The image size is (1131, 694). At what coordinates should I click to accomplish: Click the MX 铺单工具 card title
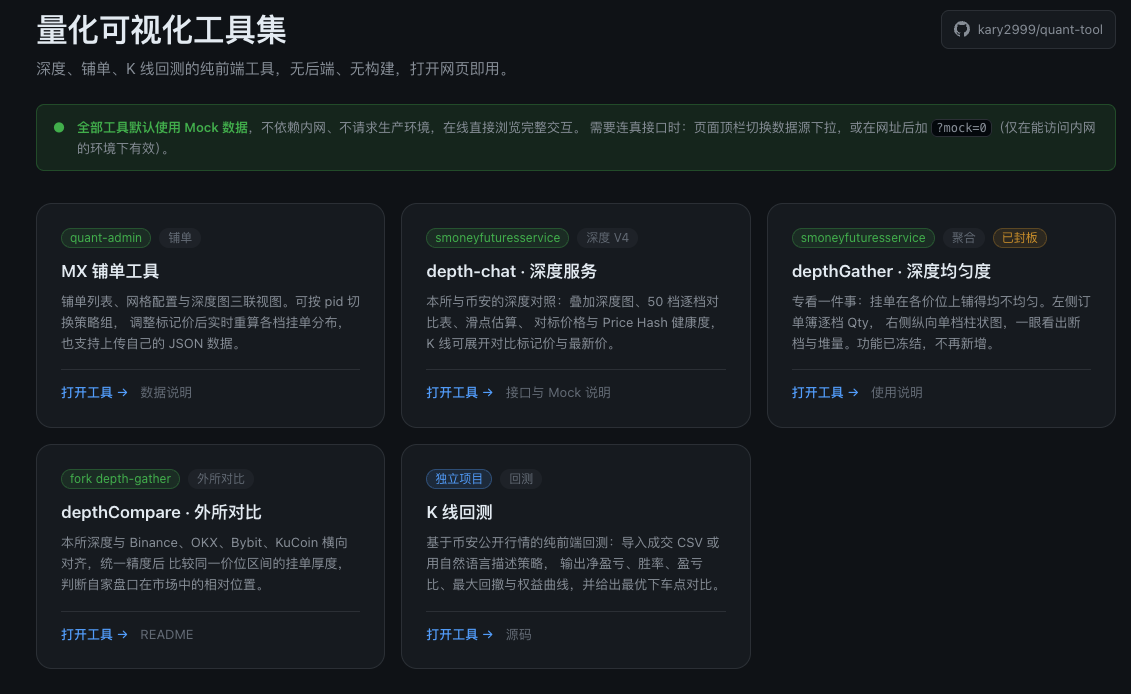click(x=110, y=271)
